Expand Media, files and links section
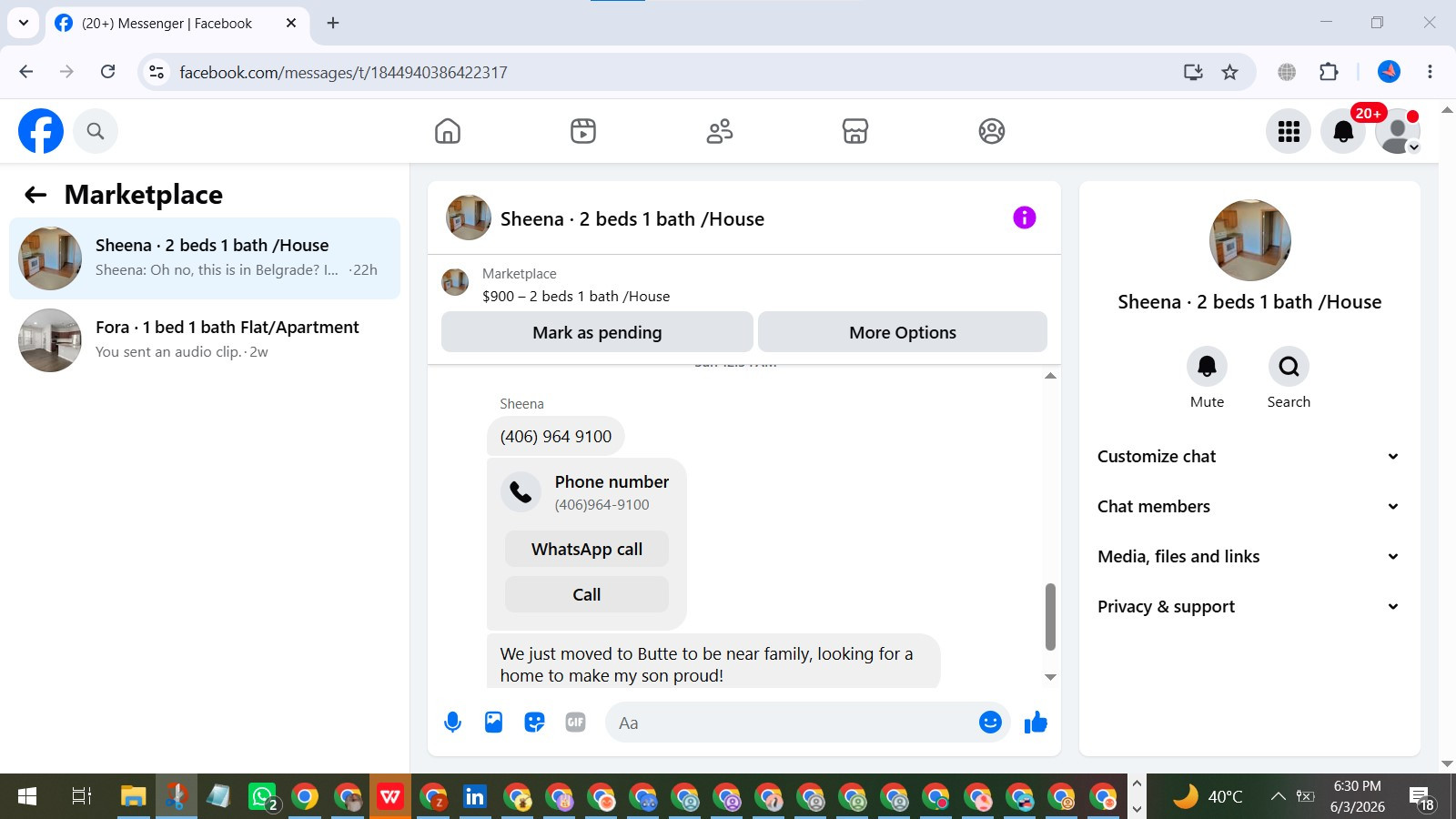 click(x=1249, y=557)
